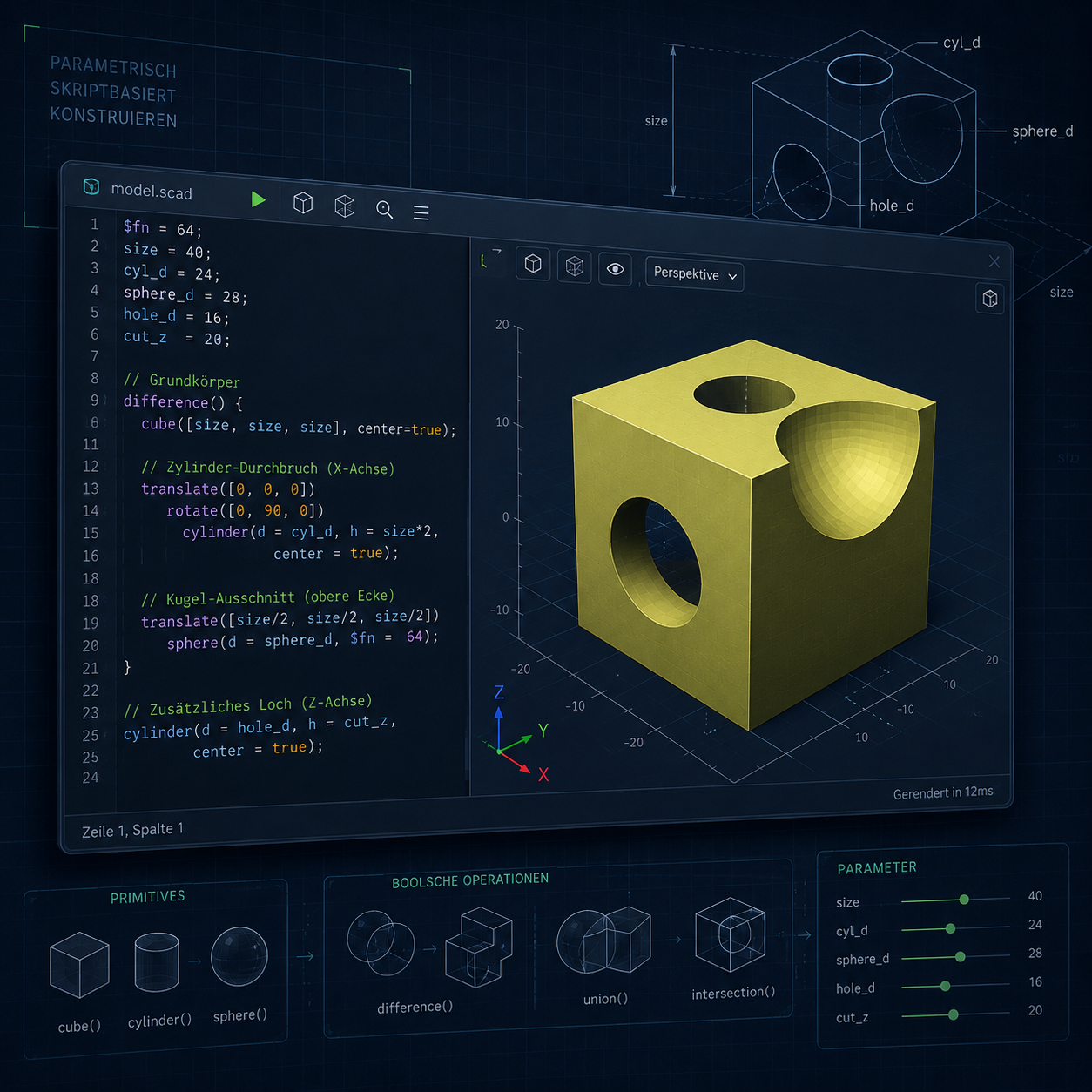This screenshot has height=1092, width=1092.
Task: Click solid cube button in viewport toolbar
Action: (x=533, y=263)
